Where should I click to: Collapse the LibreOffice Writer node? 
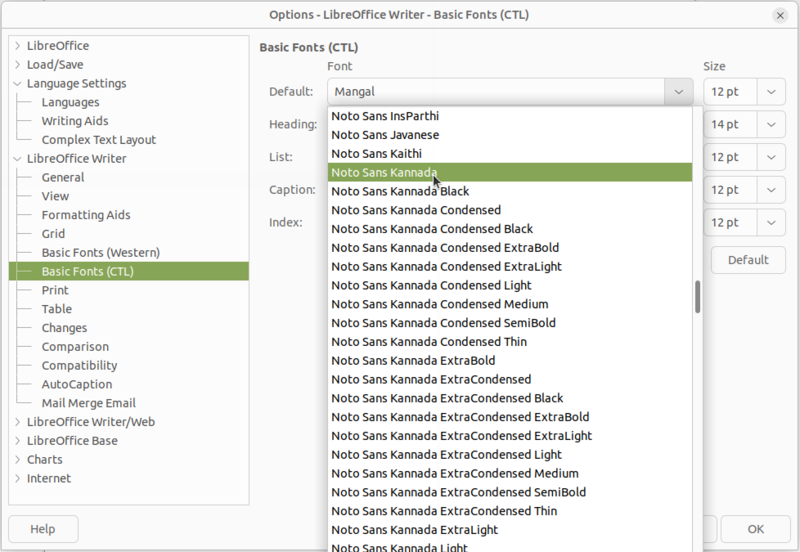pos(17,159)
